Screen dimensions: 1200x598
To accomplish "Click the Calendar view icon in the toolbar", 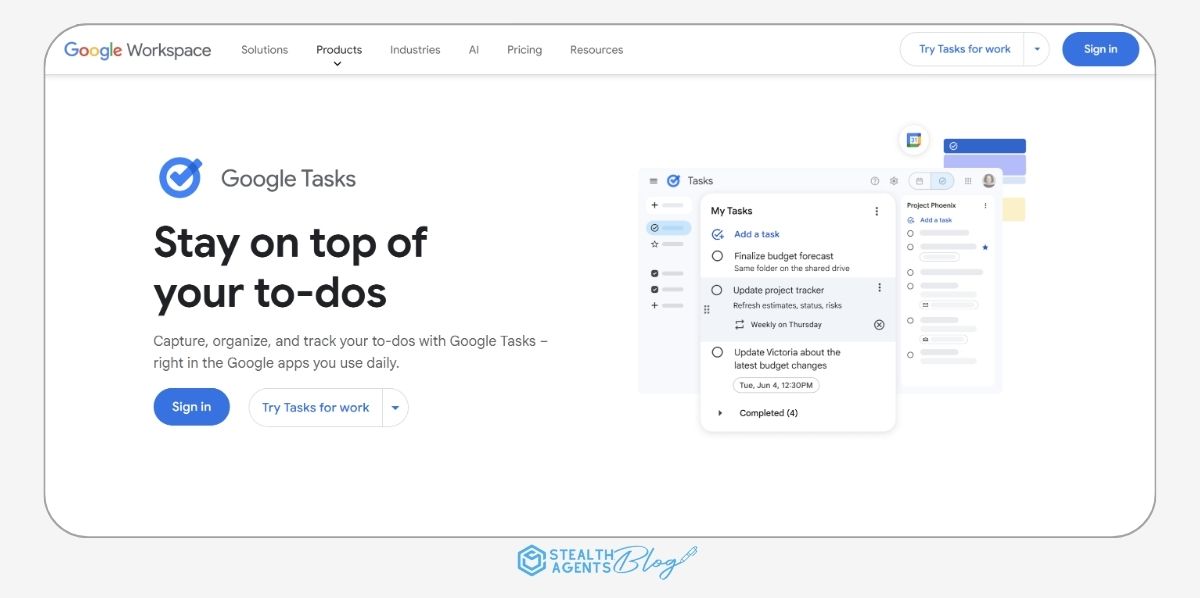I will click(x=921, y=181).
